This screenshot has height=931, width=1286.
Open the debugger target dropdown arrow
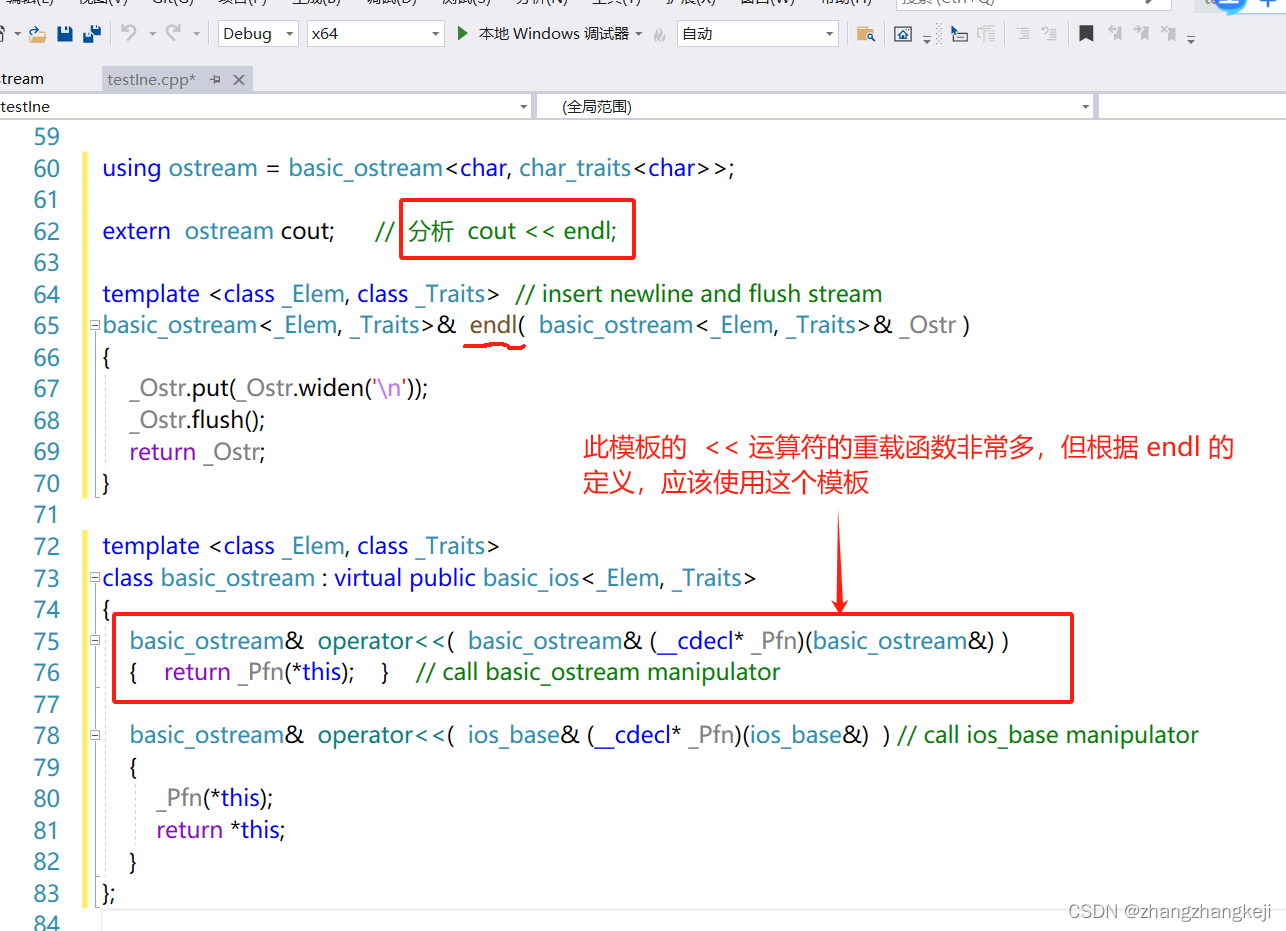[x=639, y=34]
